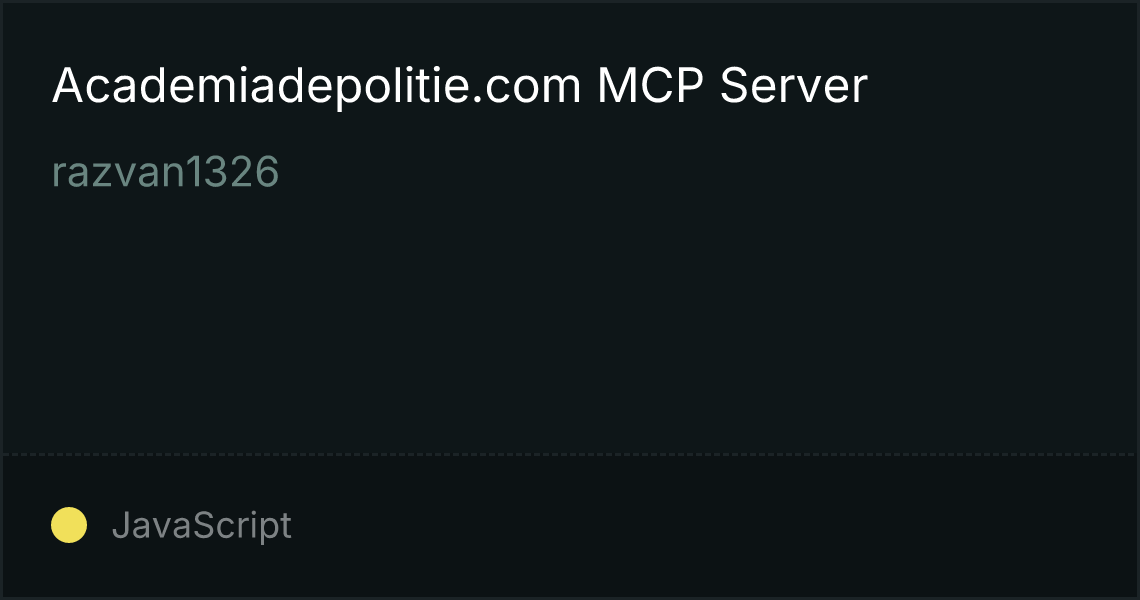Viewport: 1140px width, 600px height.
Task: Click 'Academiadepolitie.com' in the card heading
Action: coord(316,87)
